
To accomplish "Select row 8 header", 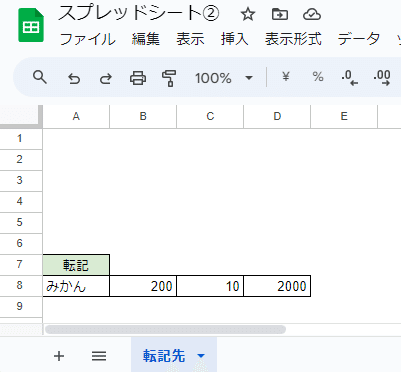I will point(21,286).
